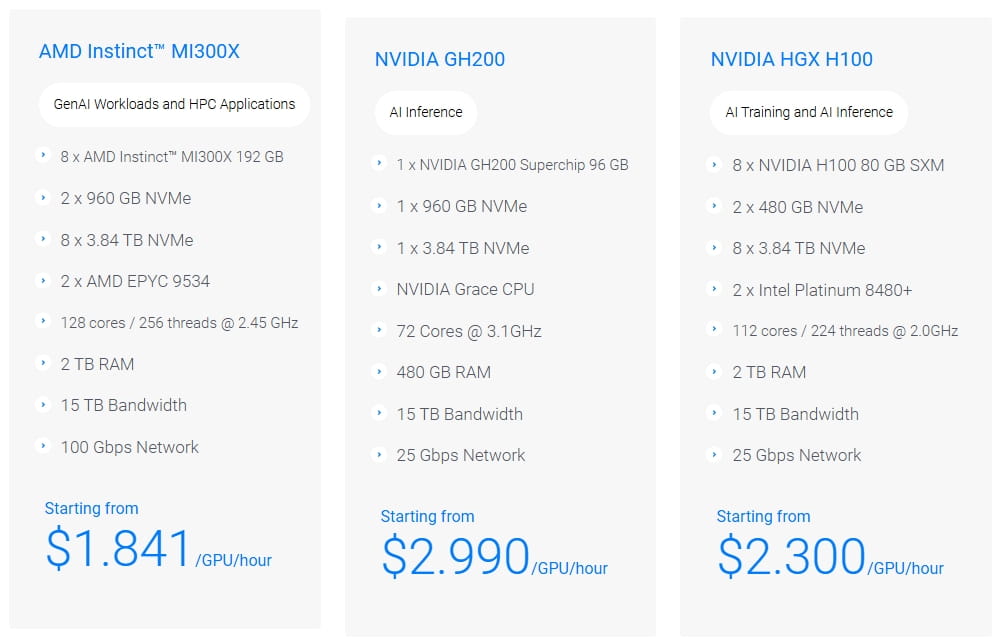Click the 72 Cores @ 3.1GHz specification

[x=468, y=331]
